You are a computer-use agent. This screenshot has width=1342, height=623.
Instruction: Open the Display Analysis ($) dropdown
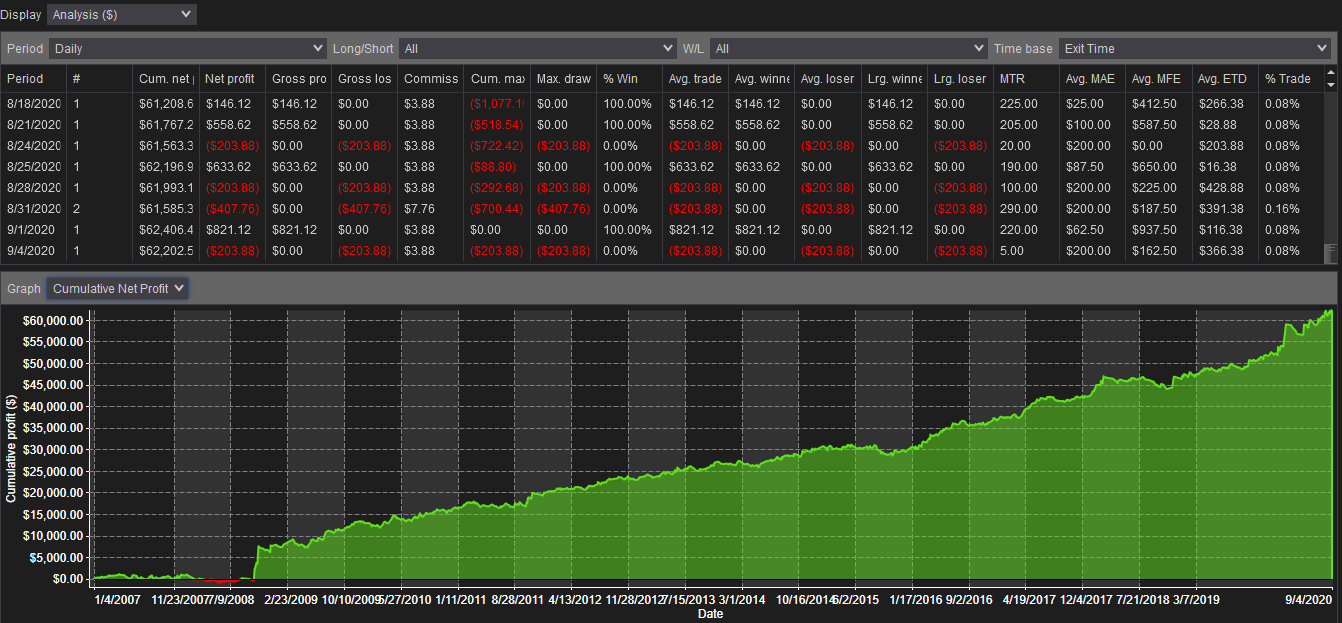pos(122,14)
